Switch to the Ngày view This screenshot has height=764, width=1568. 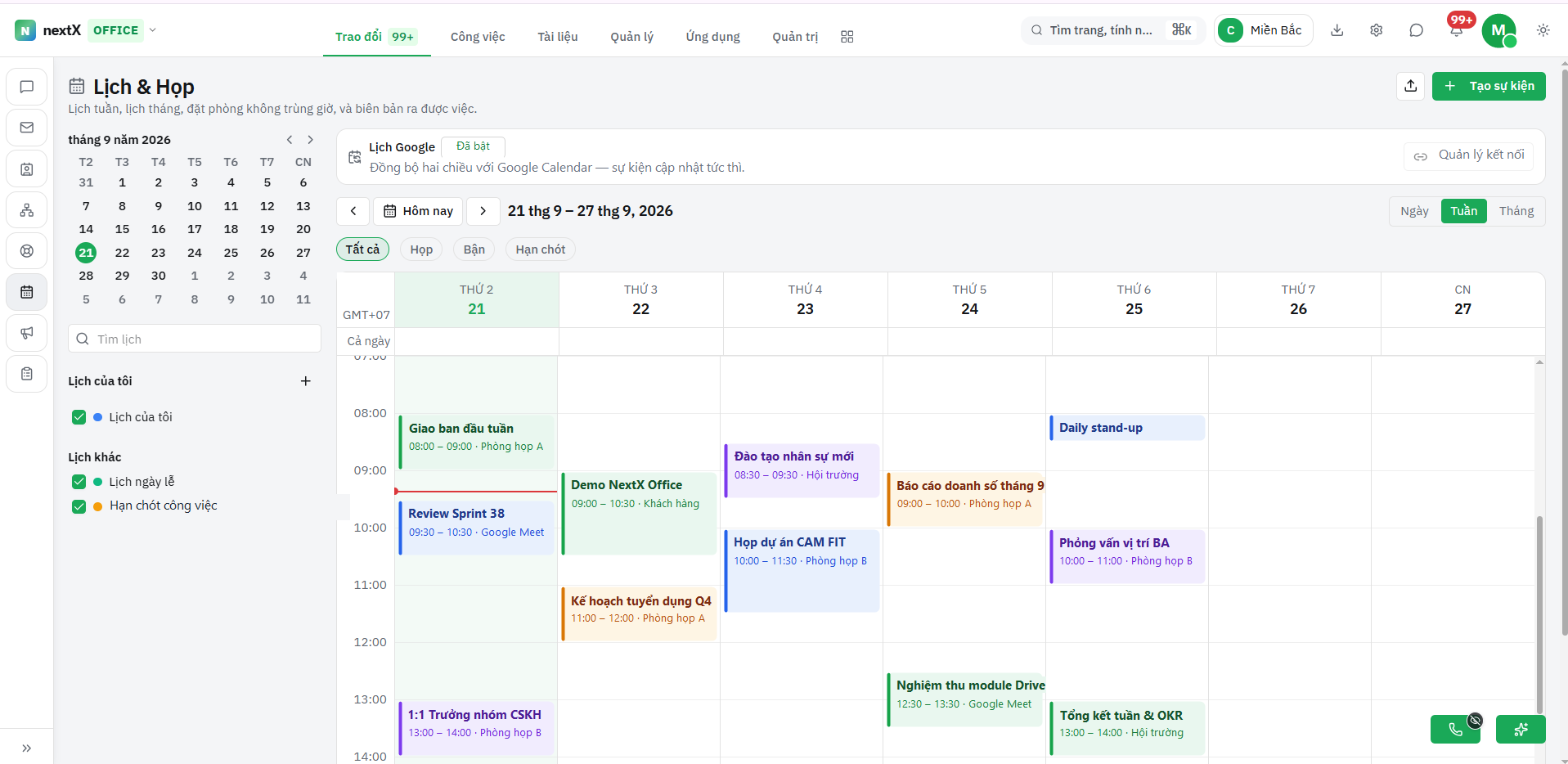(1414, 211)
